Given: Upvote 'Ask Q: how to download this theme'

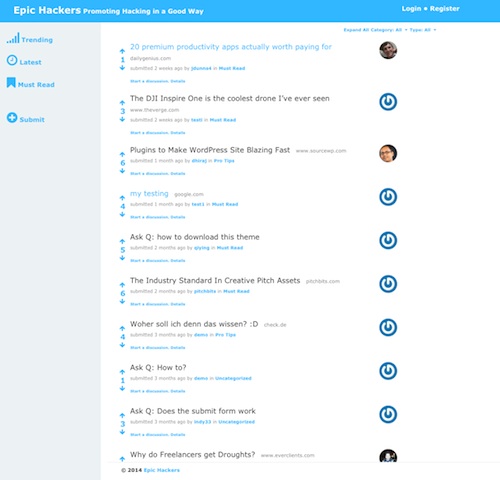Looking at the screenshot, I should pyautogui.click(x=122, y=241).
